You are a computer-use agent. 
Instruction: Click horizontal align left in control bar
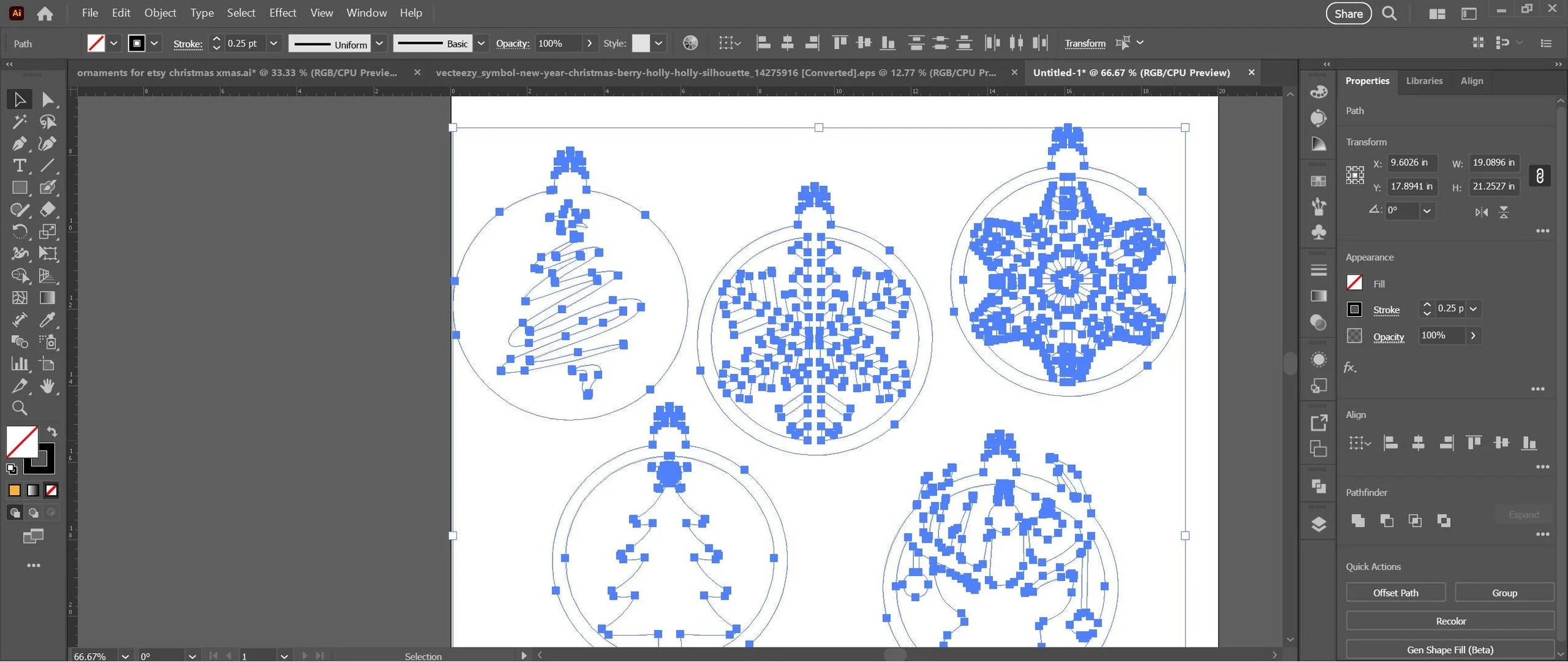point(763,43)
